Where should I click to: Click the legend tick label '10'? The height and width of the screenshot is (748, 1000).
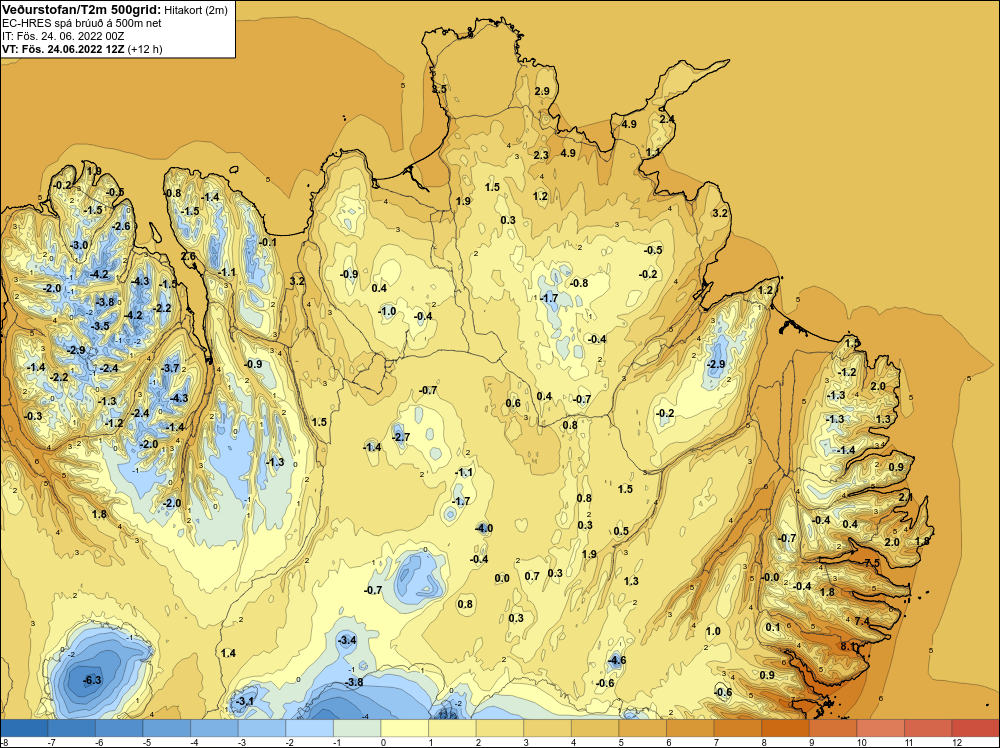pos(862,742)
